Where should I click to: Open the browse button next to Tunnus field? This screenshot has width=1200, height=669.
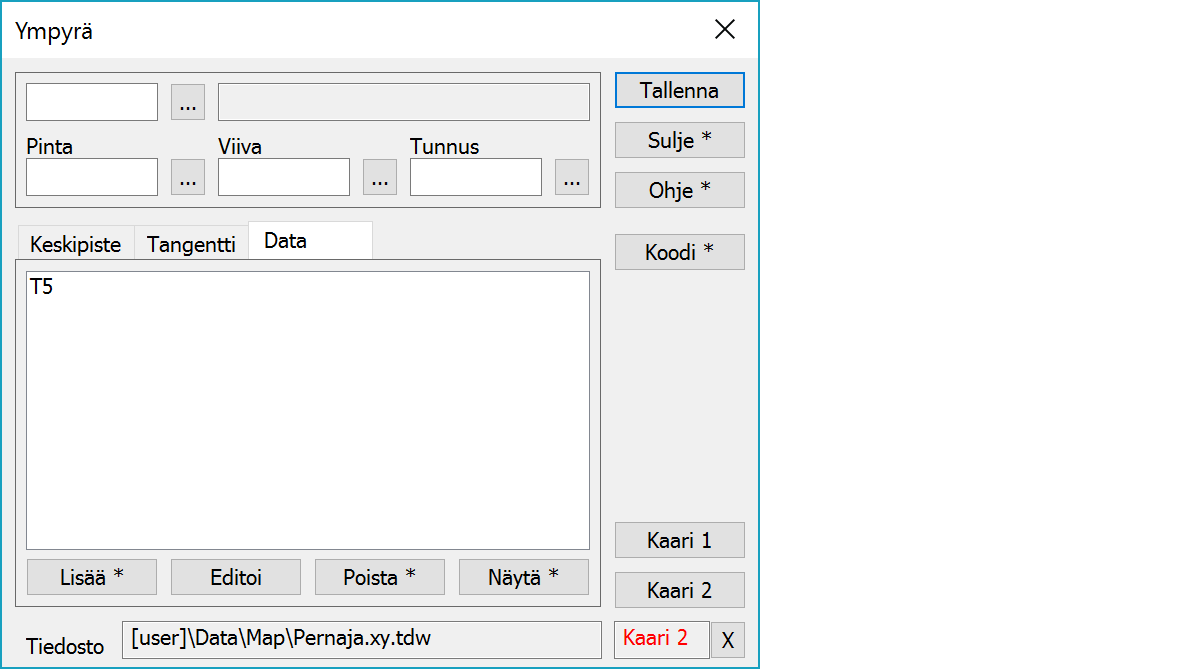pyautogui.click(x=572, y=177)
